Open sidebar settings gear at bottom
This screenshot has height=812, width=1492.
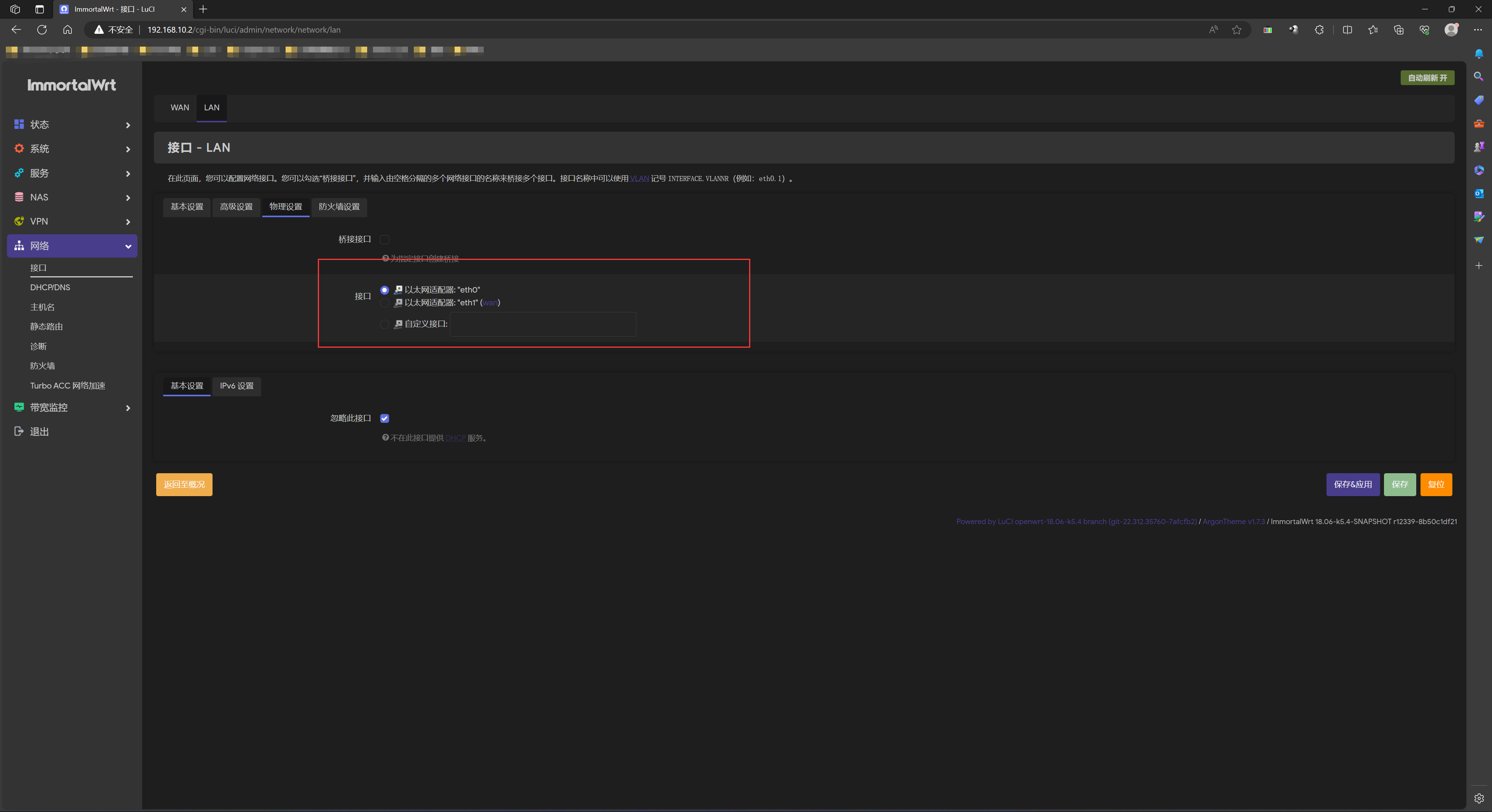[x=1479, y=798]
